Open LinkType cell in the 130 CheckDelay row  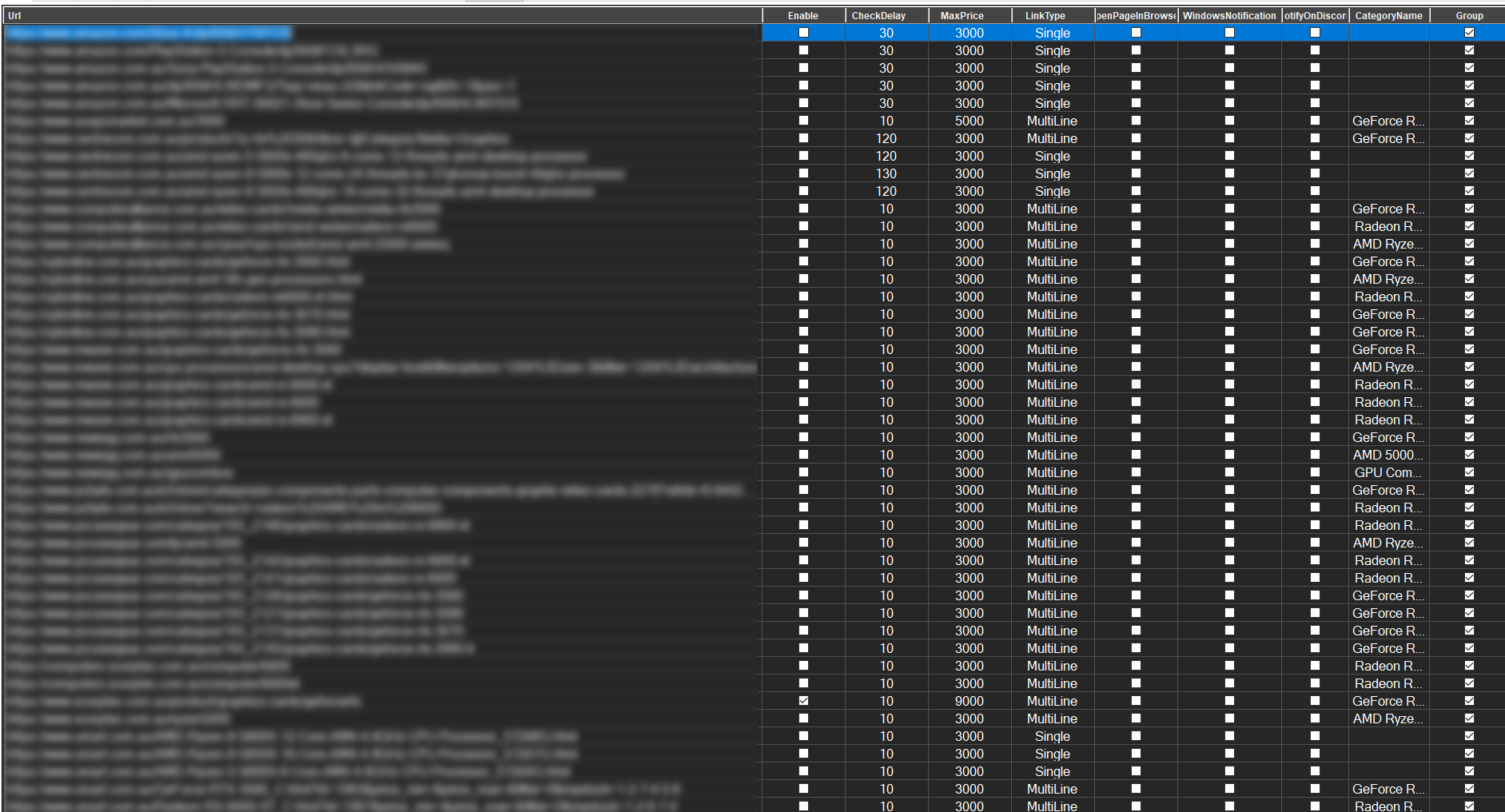(x=1052, y=173)
